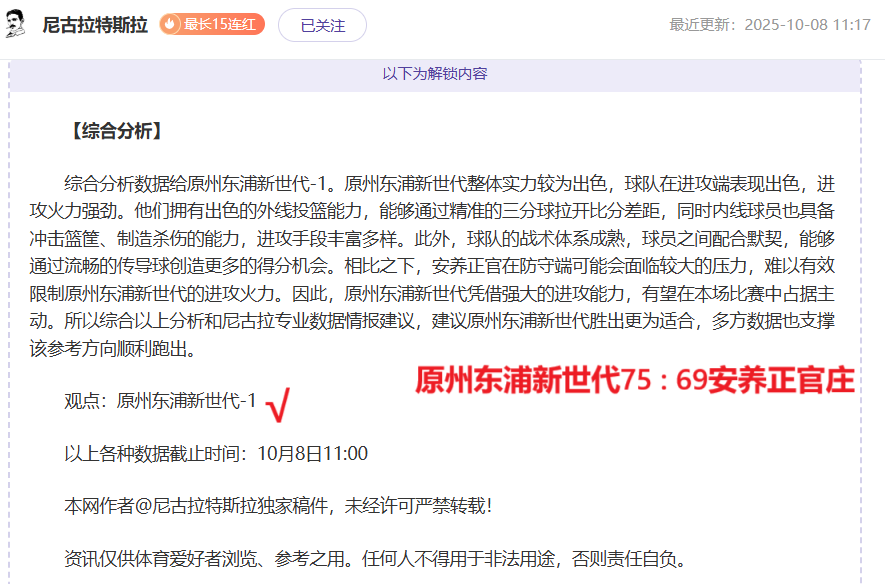Open the 尼古拉特斯拉 author name link
The image size is (885, 584).
tap(95, 25)
